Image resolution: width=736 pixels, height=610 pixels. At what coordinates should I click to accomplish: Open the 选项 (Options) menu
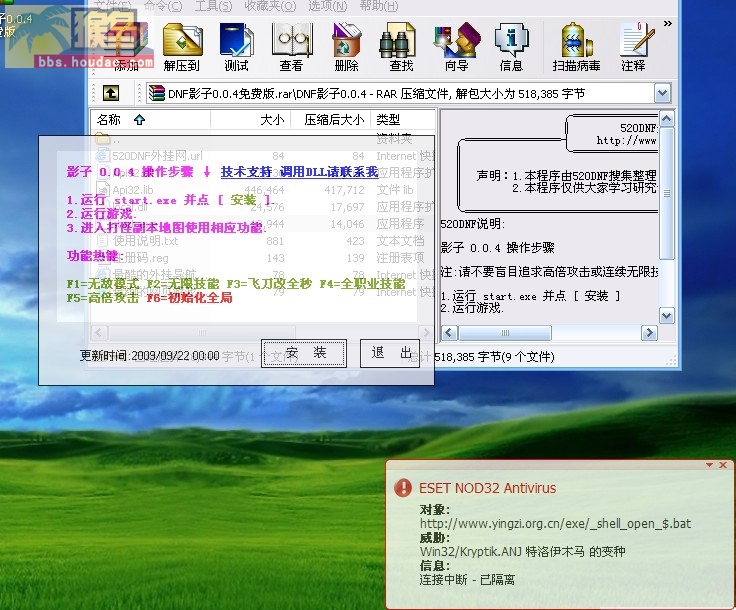point(328,6)
